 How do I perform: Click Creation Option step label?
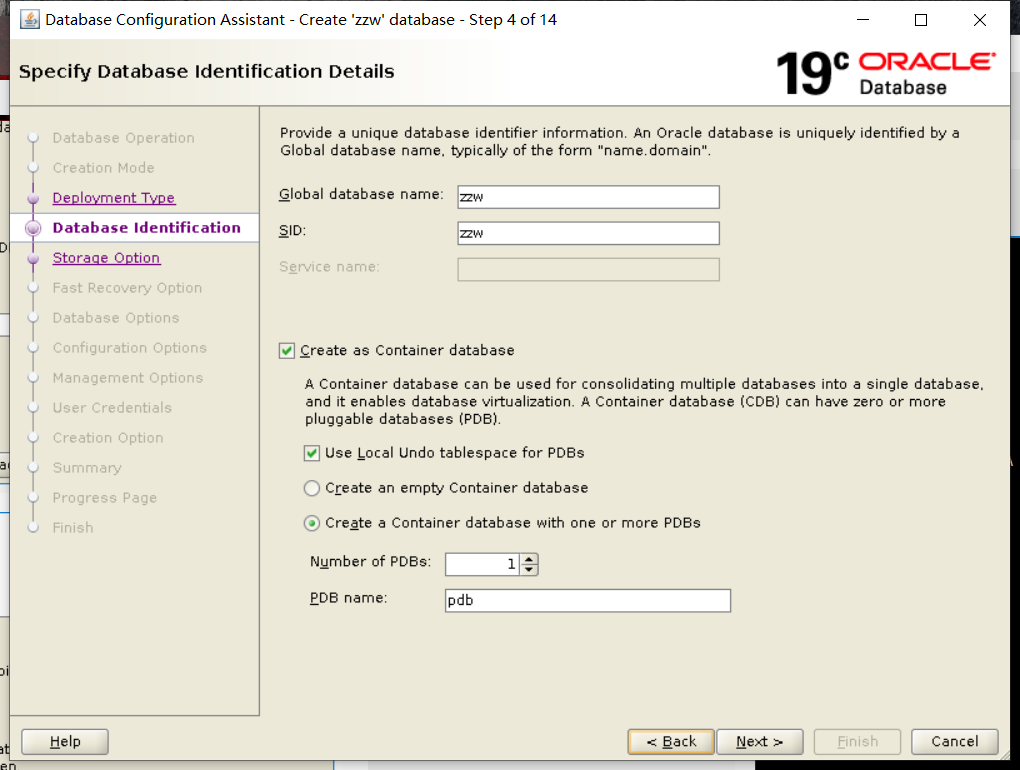pos(108,438)
